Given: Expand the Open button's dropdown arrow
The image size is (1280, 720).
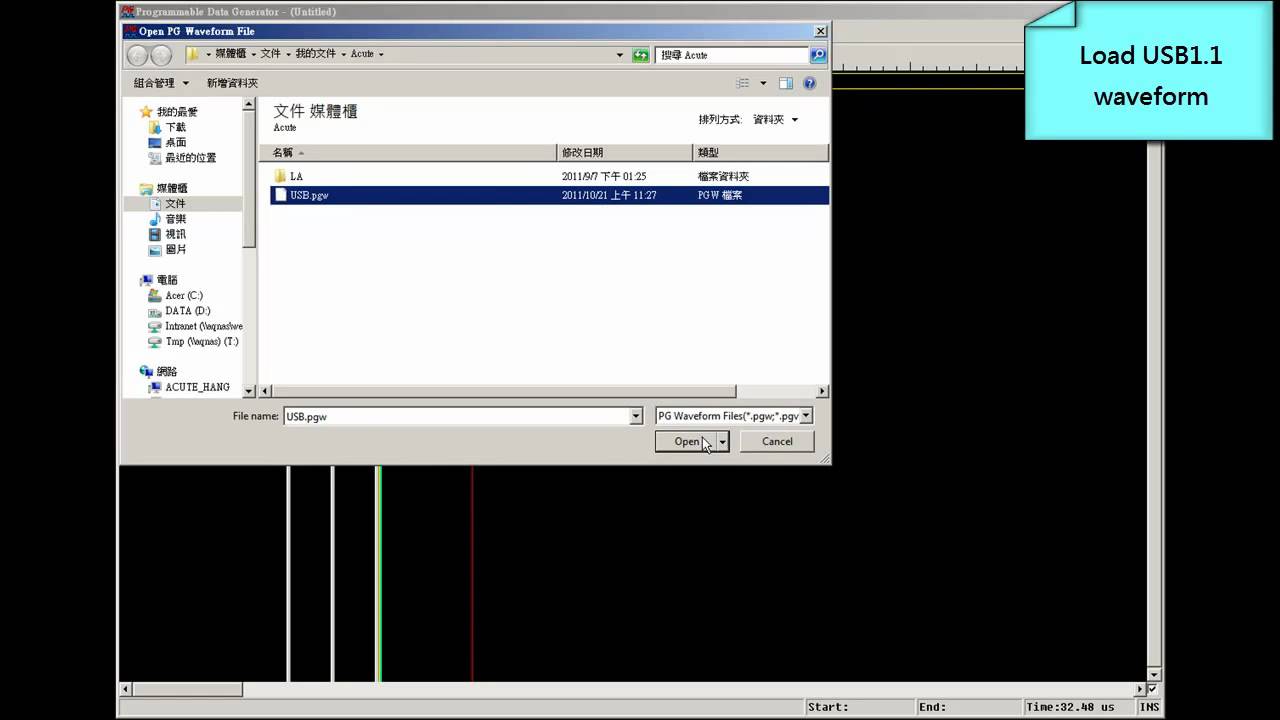Looking at the screenshot, I should [x=722, y=441].
